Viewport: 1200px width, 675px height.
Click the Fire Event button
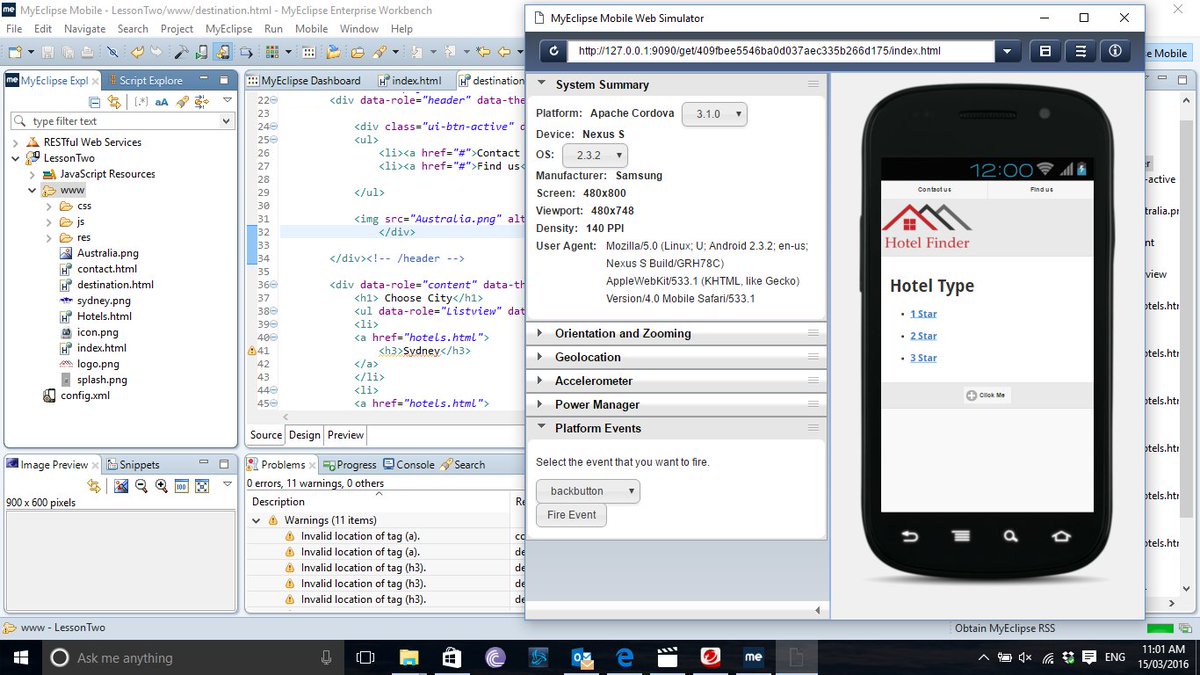click(571, 515)
